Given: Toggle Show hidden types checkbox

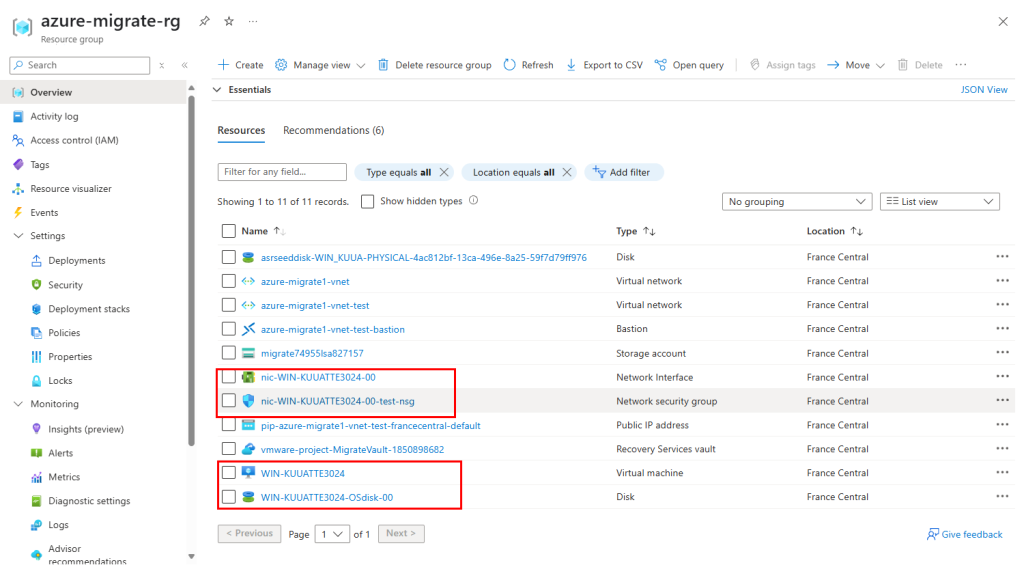Looking at the screenshot, I should click(368, 201).
